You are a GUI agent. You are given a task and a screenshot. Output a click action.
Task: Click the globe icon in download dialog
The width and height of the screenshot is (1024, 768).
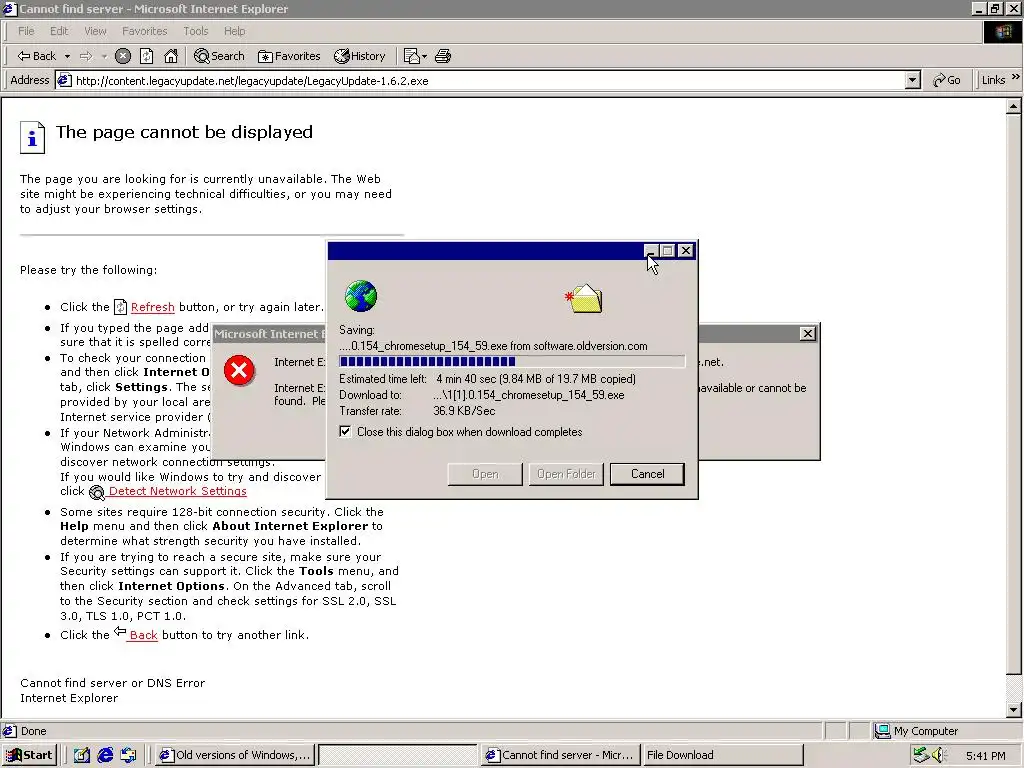click(x=361, y=296)
